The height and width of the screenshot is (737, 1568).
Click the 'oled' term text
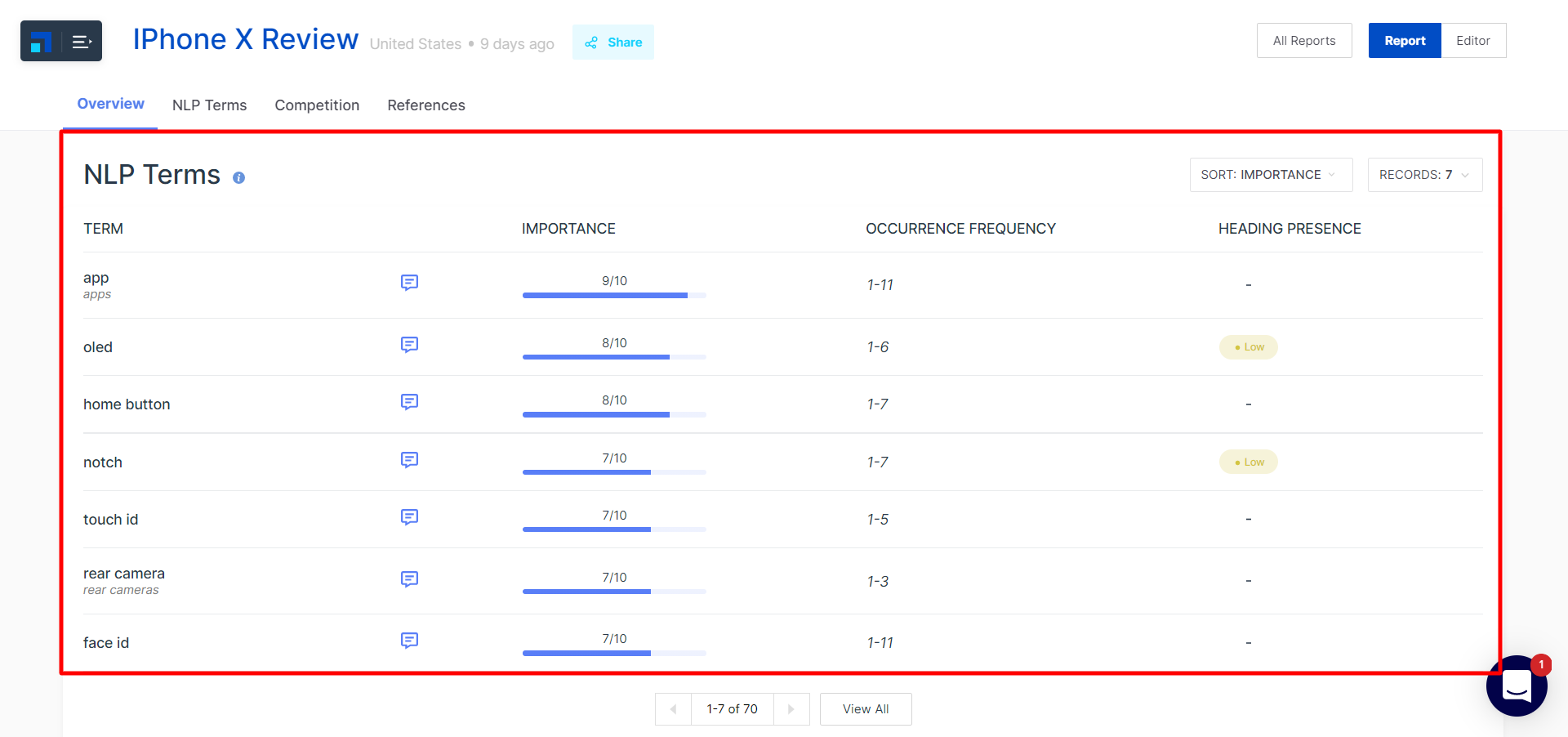[x=98, y=347]
